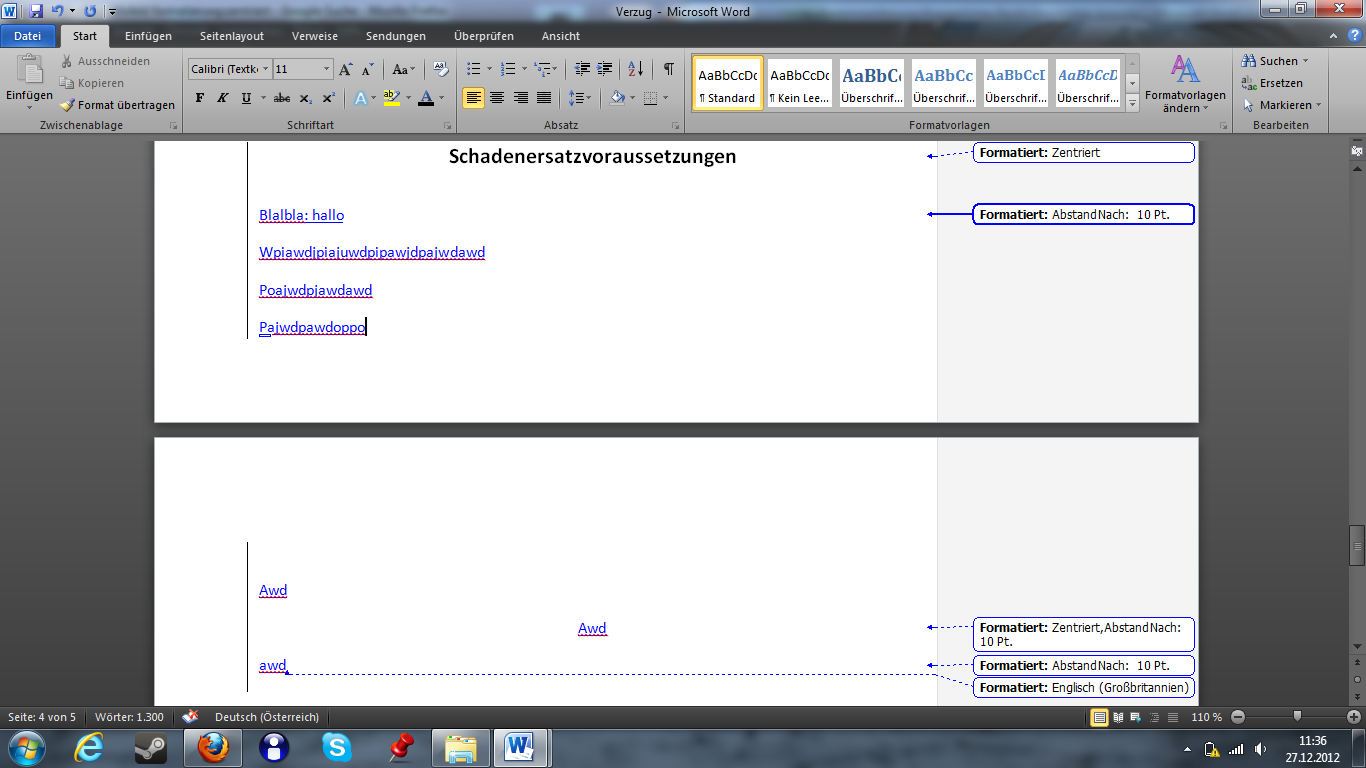Image resolution: width=1366 pixels, height=768 pixels.
Task: Click the Ersetzen replace icon
Action: pyautogui.click(x=1249, y=83)
